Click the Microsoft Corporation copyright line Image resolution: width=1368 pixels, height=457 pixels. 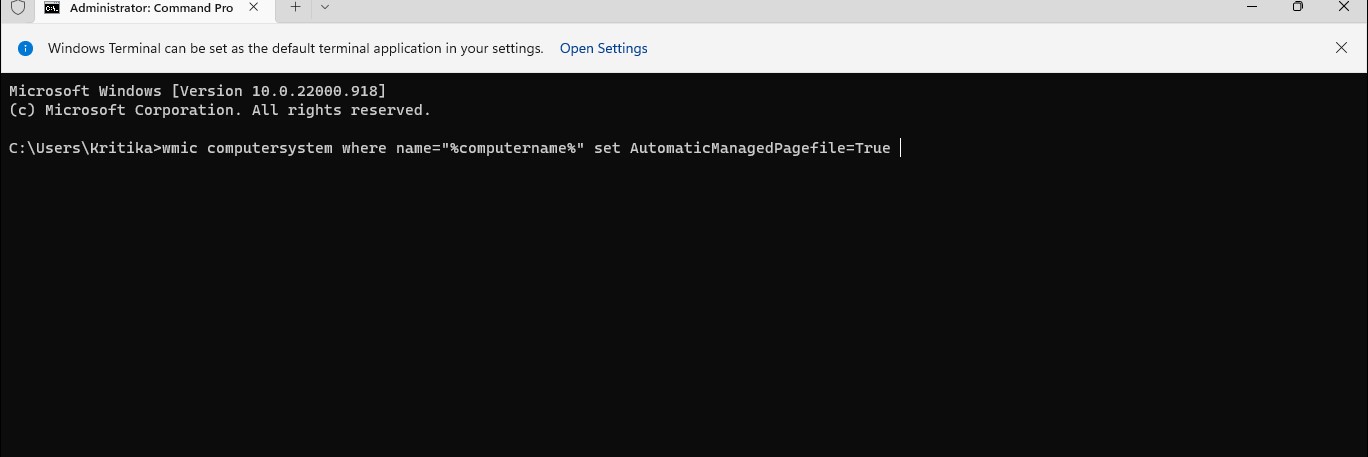click(219, 110)
